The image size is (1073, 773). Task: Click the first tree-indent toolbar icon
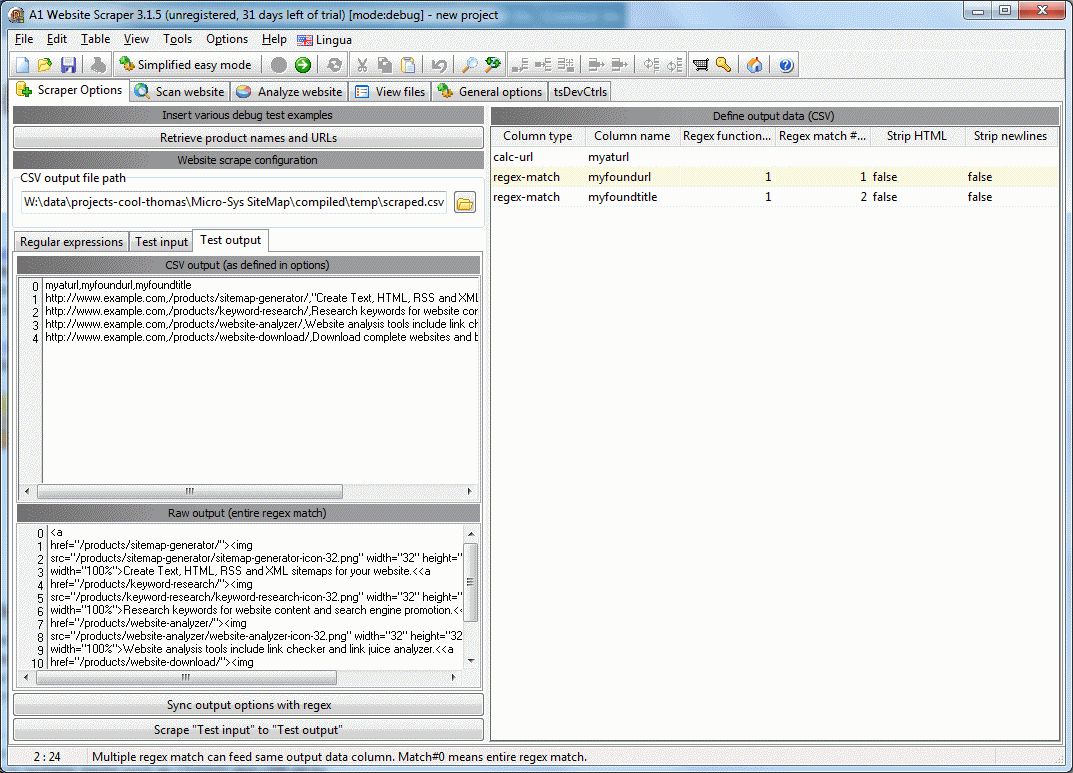(x=520, y=65)
